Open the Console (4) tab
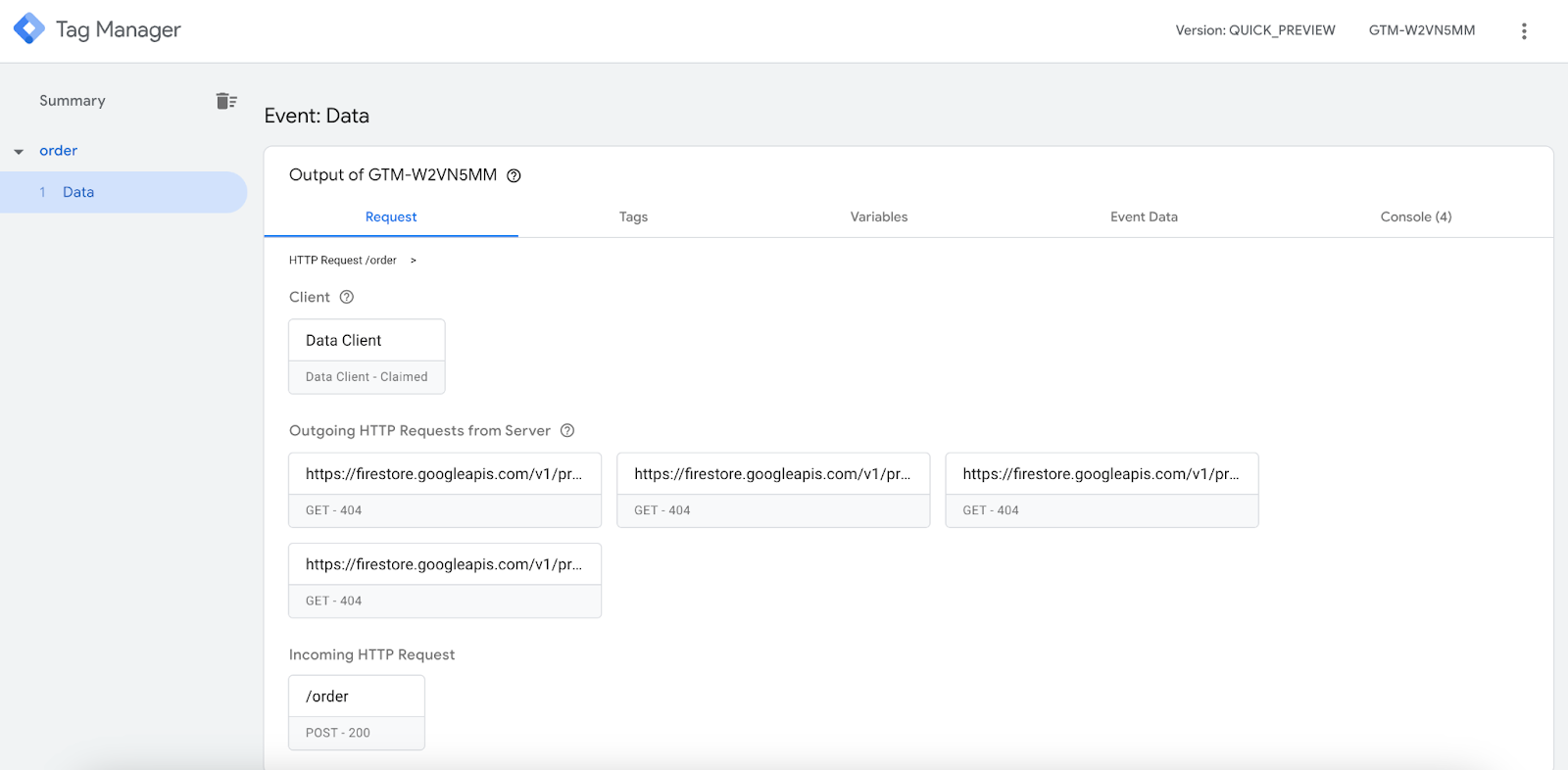Image resolution: width=1568 pixels, height=770 pixels. [x=1416, y=217]
